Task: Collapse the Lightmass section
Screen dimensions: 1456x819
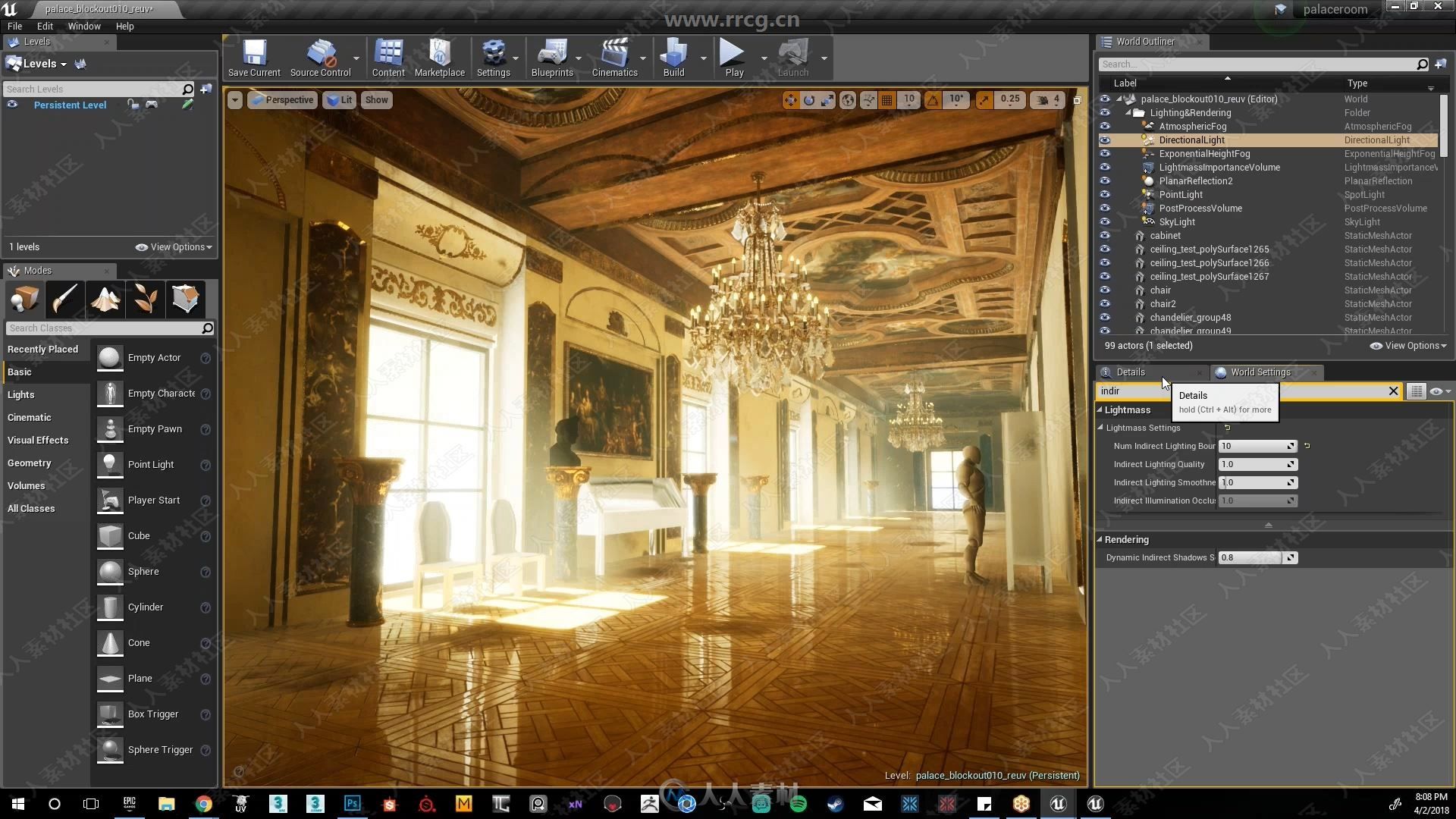Action: pyautogui.click(x=1100, y=409)
